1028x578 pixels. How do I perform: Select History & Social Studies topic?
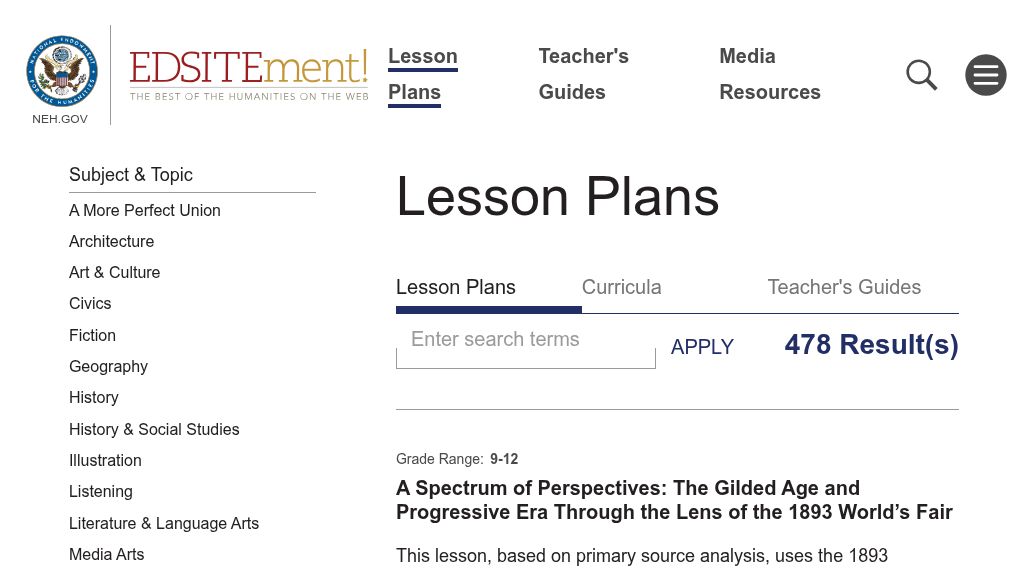[x=154, y=429]
